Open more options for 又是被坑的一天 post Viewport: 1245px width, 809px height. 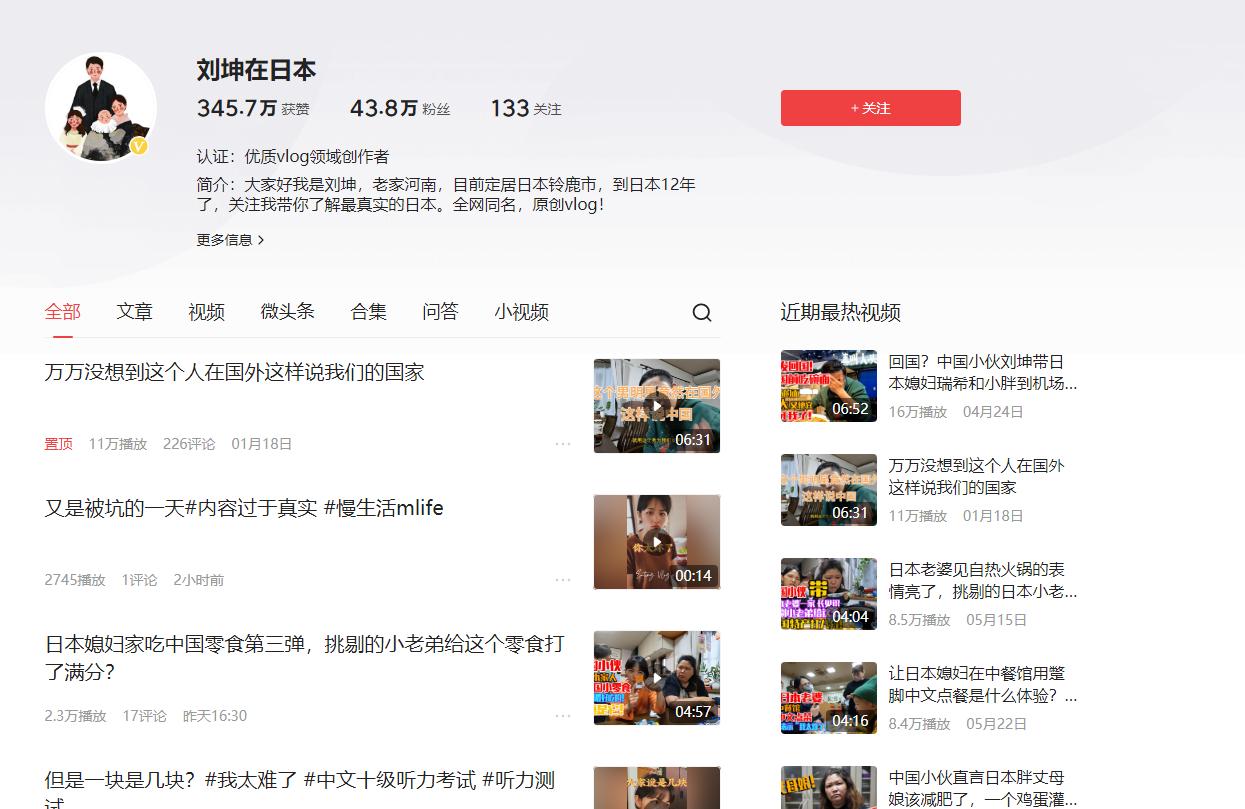(563, 580)
